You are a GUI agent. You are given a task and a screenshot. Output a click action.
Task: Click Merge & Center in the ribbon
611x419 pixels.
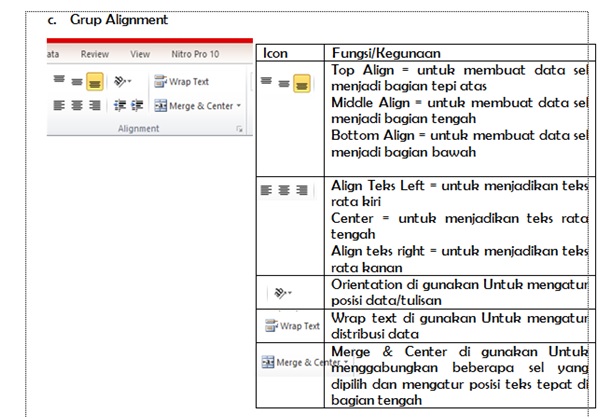click(x=194, y=106)
